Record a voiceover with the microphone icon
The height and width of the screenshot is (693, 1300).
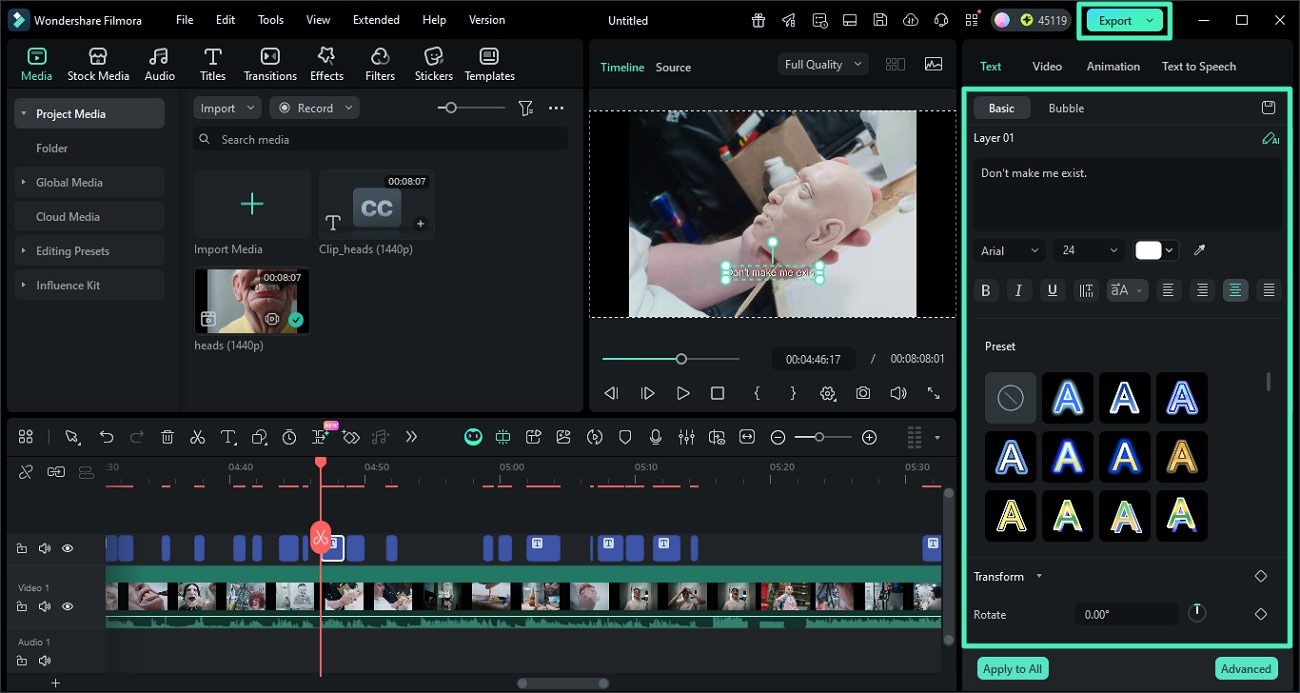click(x=655, y=437)
